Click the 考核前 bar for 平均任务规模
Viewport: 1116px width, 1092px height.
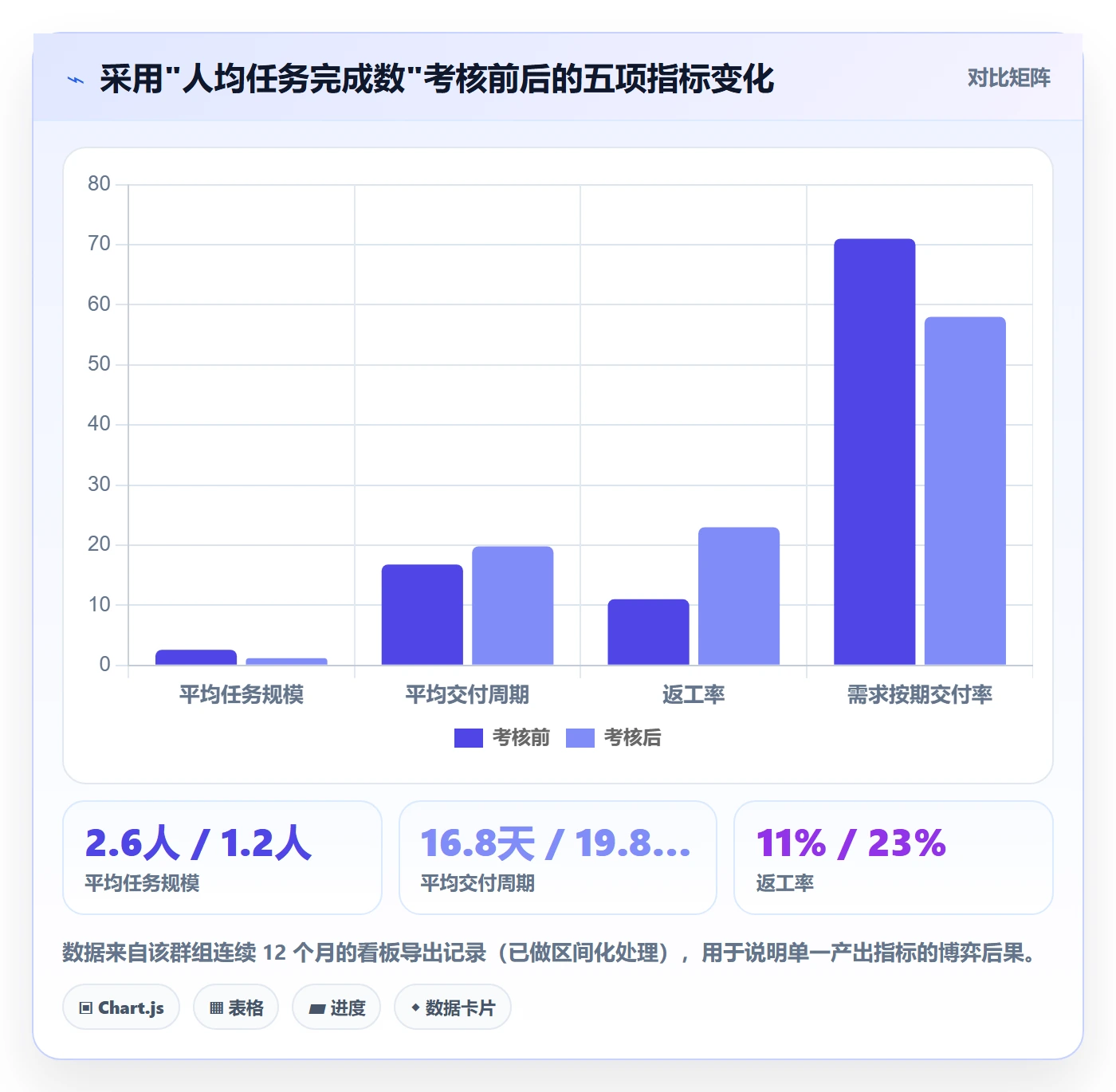196,657
